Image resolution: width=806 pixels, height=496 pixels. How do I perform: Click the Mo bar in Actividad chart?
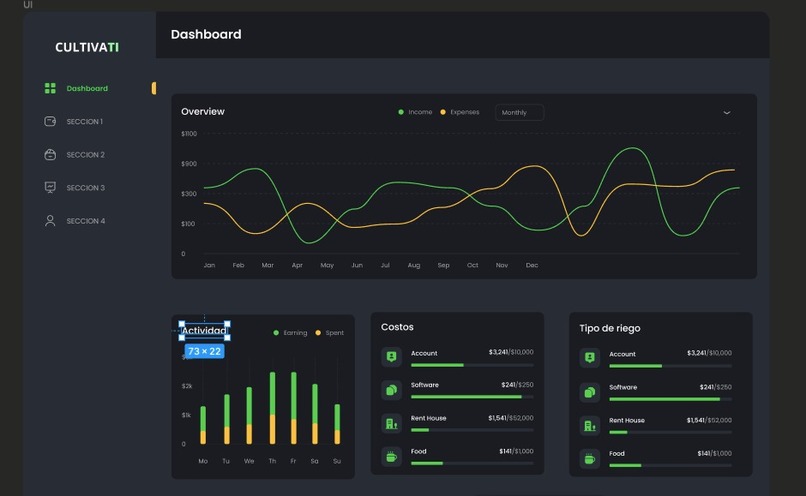click(203, 425)
